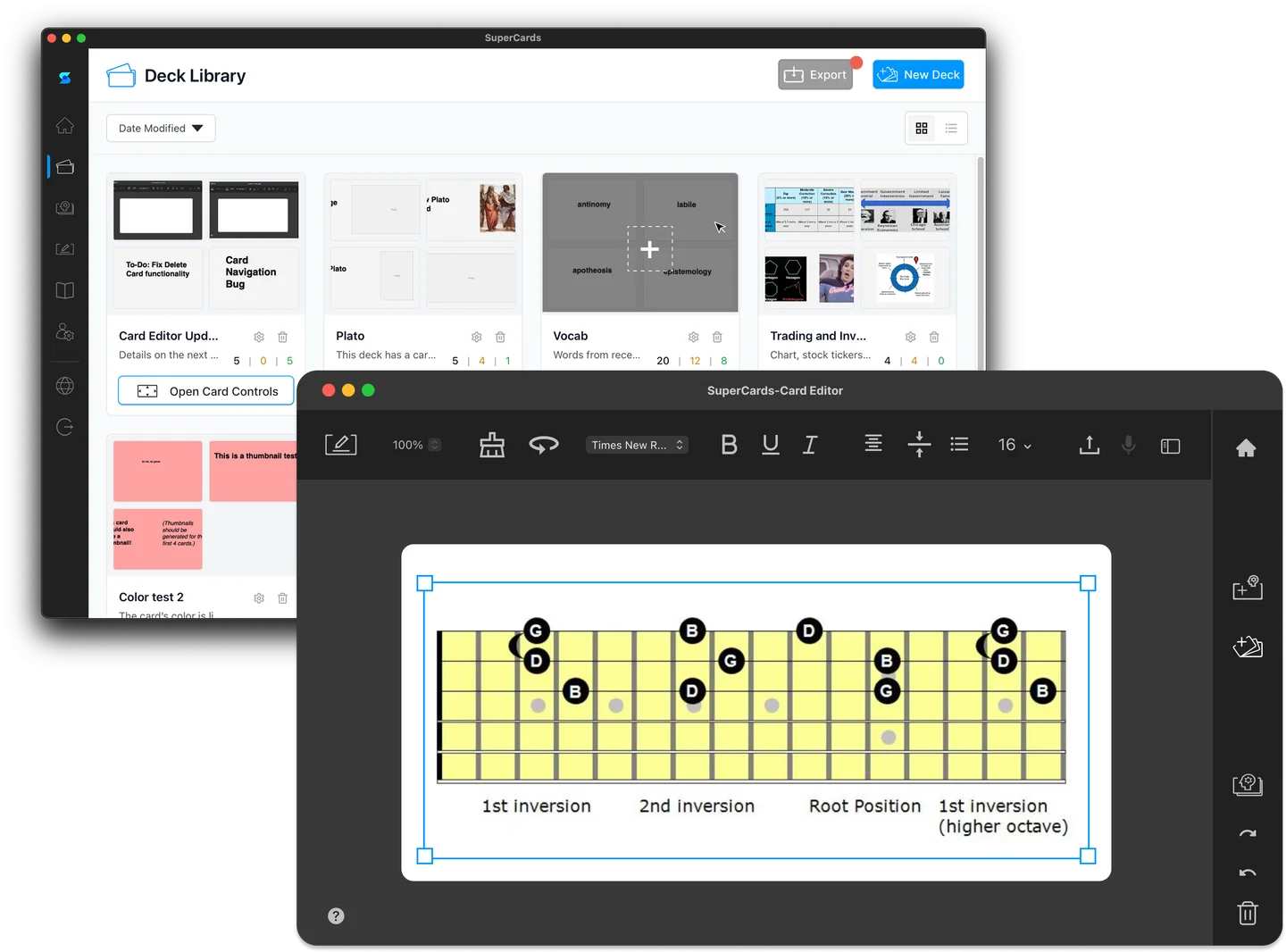
Task: Open the font size 16 dropdown
Action: [x=1014, y=444]
